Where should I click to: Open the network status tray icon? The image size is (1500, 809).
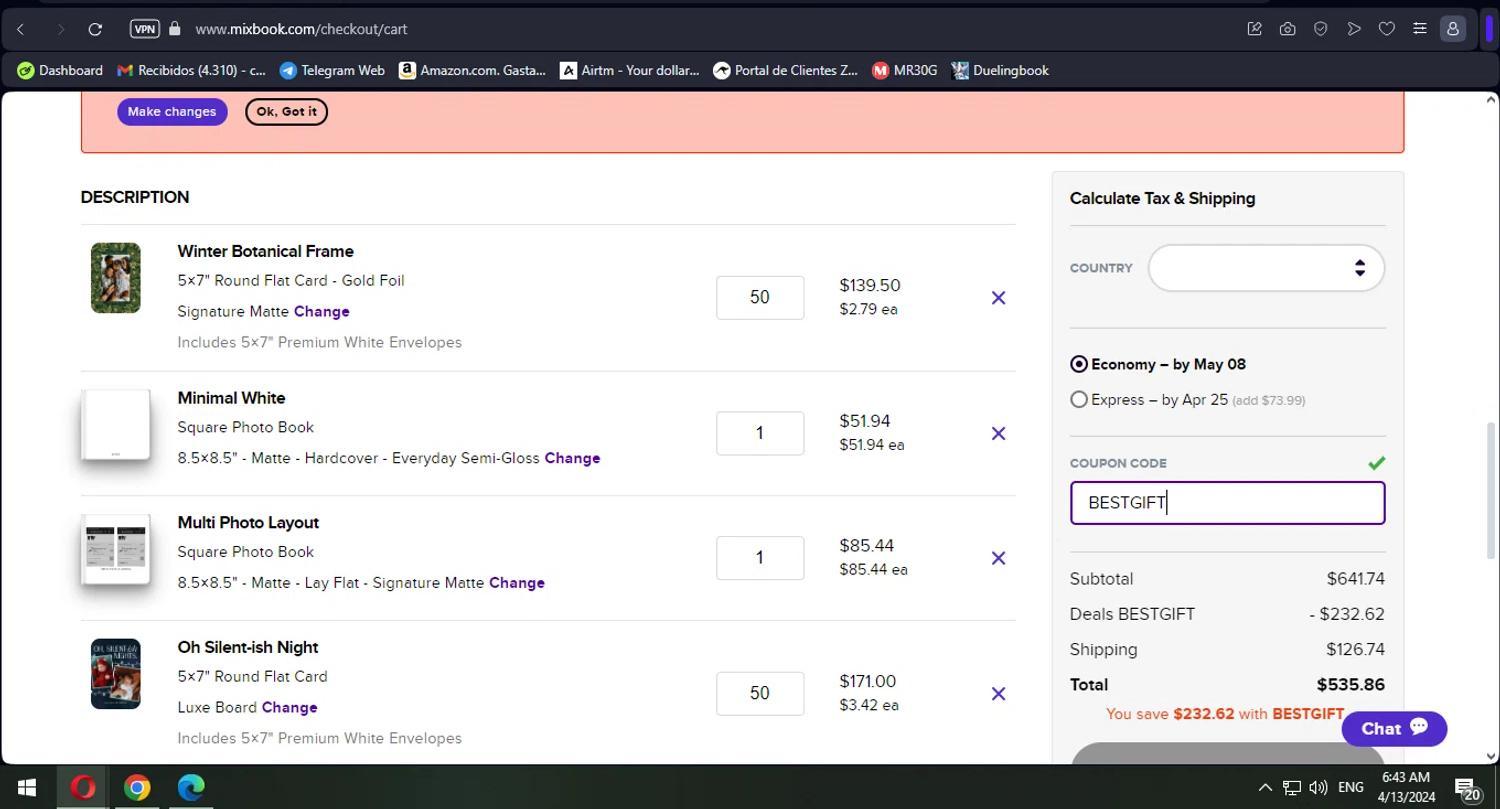click(1292, 788)
